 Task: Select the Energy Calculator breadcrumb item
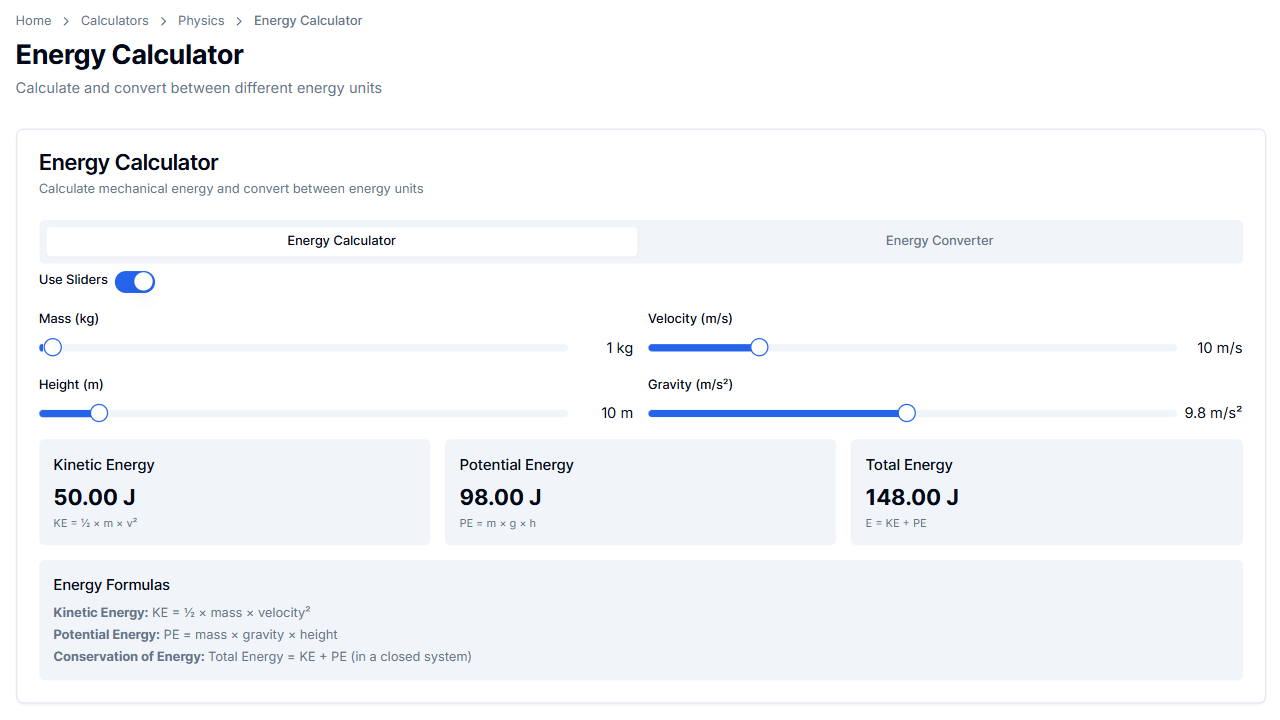pyautogui.click(x=307, y=20)
